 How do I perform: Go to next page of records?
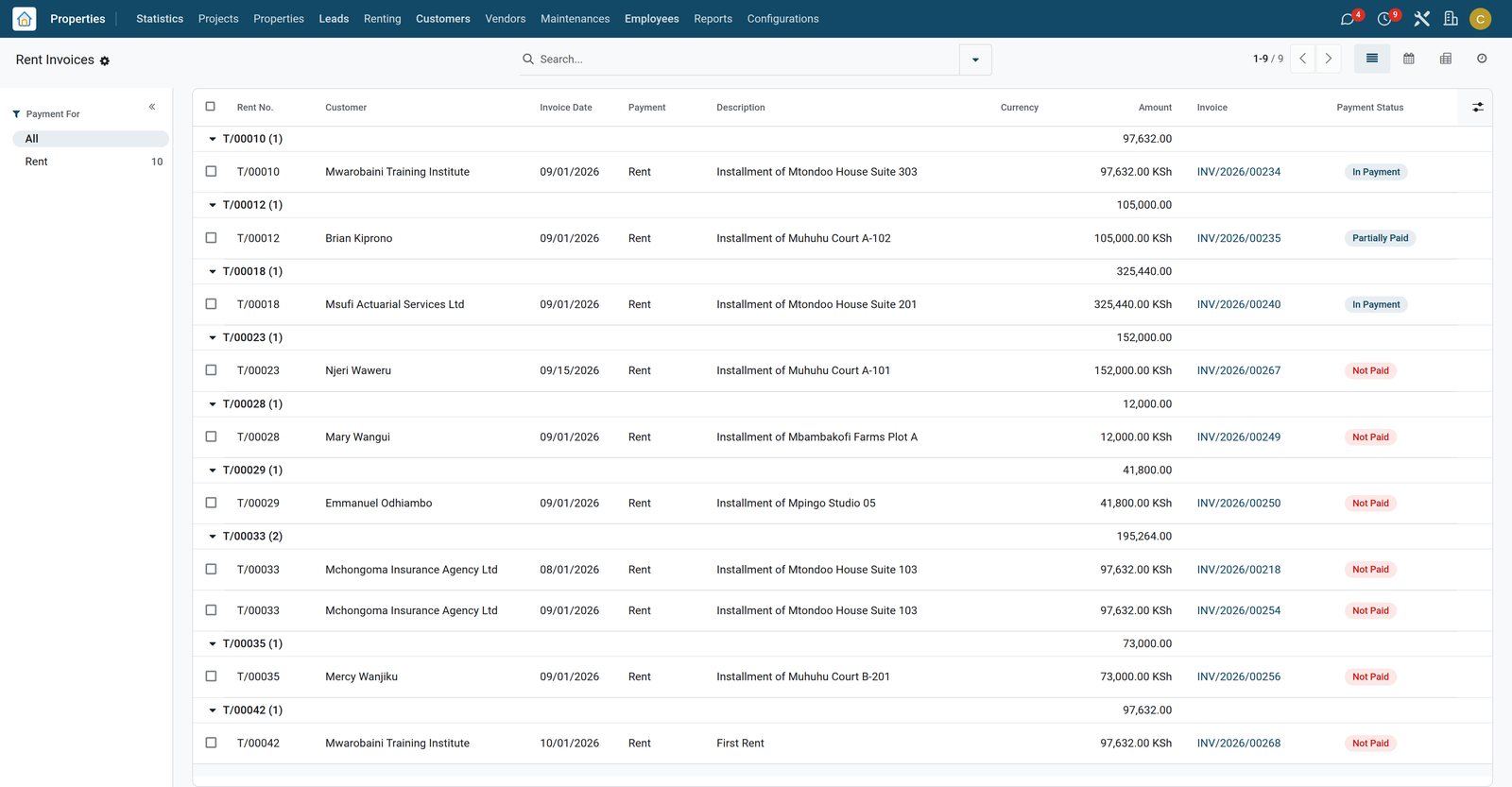(1329, 59)
